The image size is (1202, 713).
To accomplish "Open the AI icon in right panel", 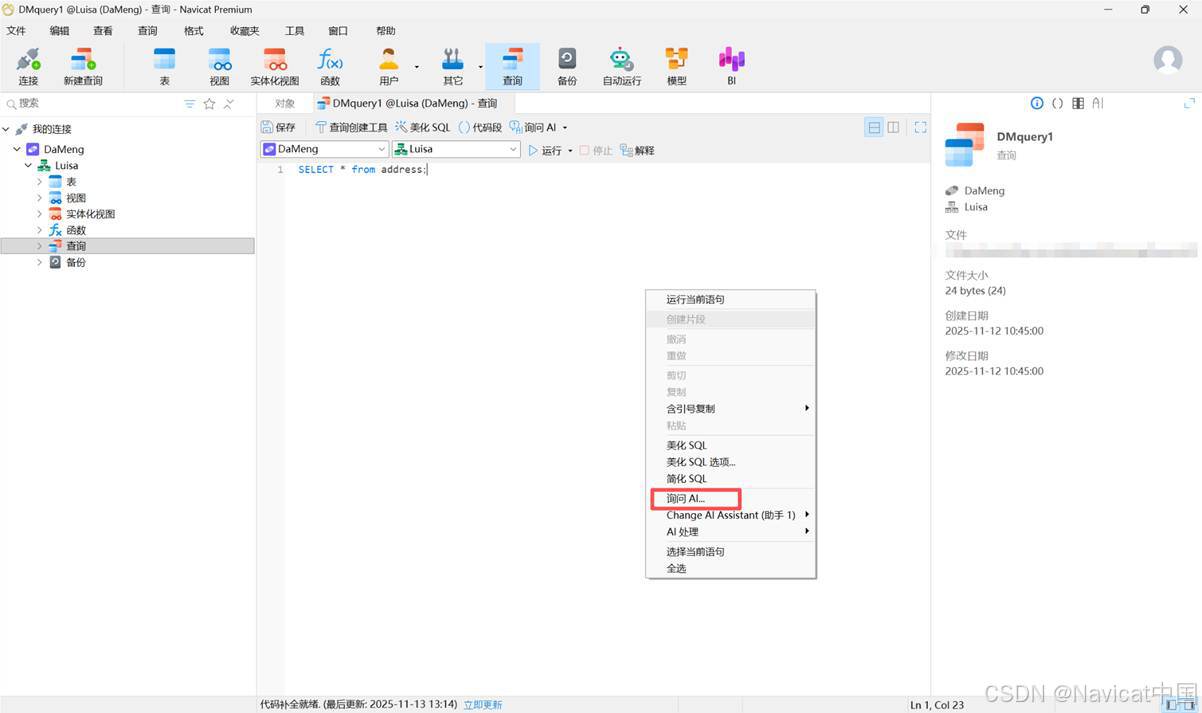I will coord(1097,103).
